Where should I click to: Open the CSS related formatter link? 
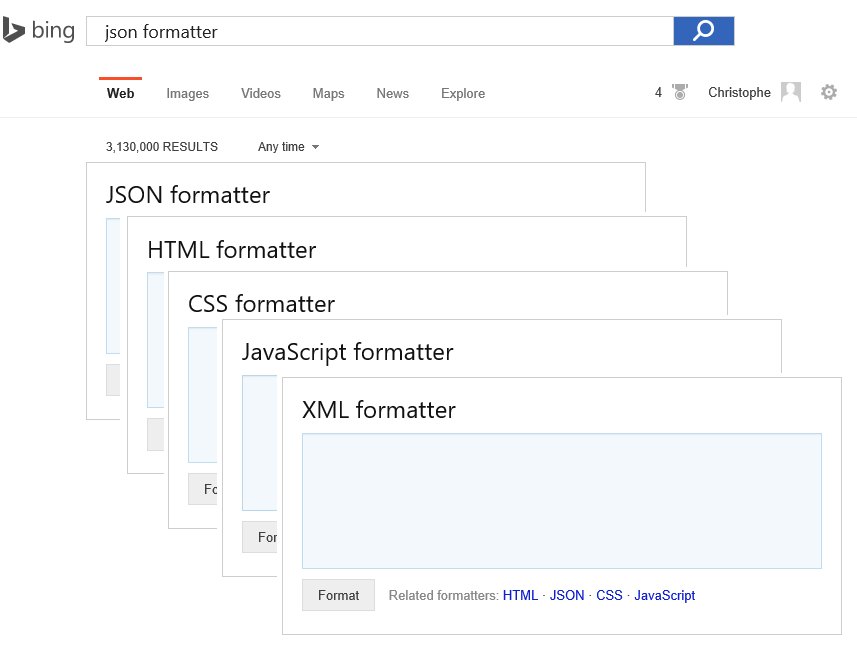[x=609, y=595]
